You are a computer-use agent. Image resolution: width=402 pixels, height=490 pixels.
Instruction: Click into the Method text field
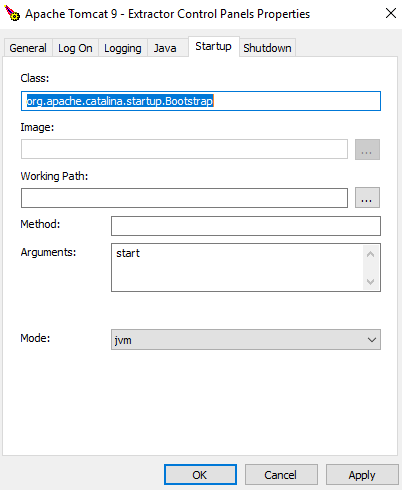point(246,226)
